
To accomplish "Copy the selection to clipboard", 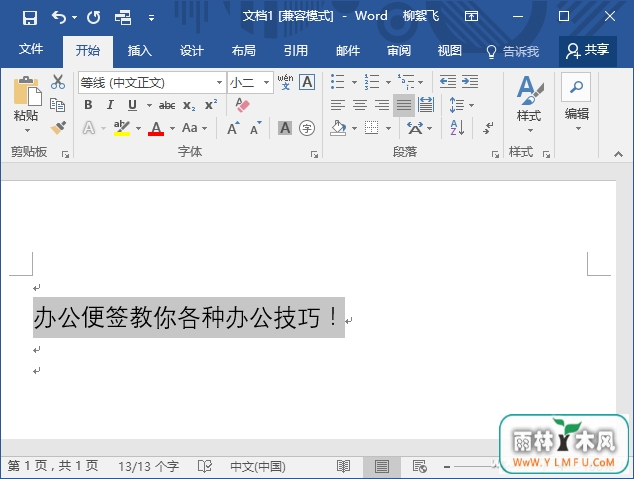I will tap(57, 105).
